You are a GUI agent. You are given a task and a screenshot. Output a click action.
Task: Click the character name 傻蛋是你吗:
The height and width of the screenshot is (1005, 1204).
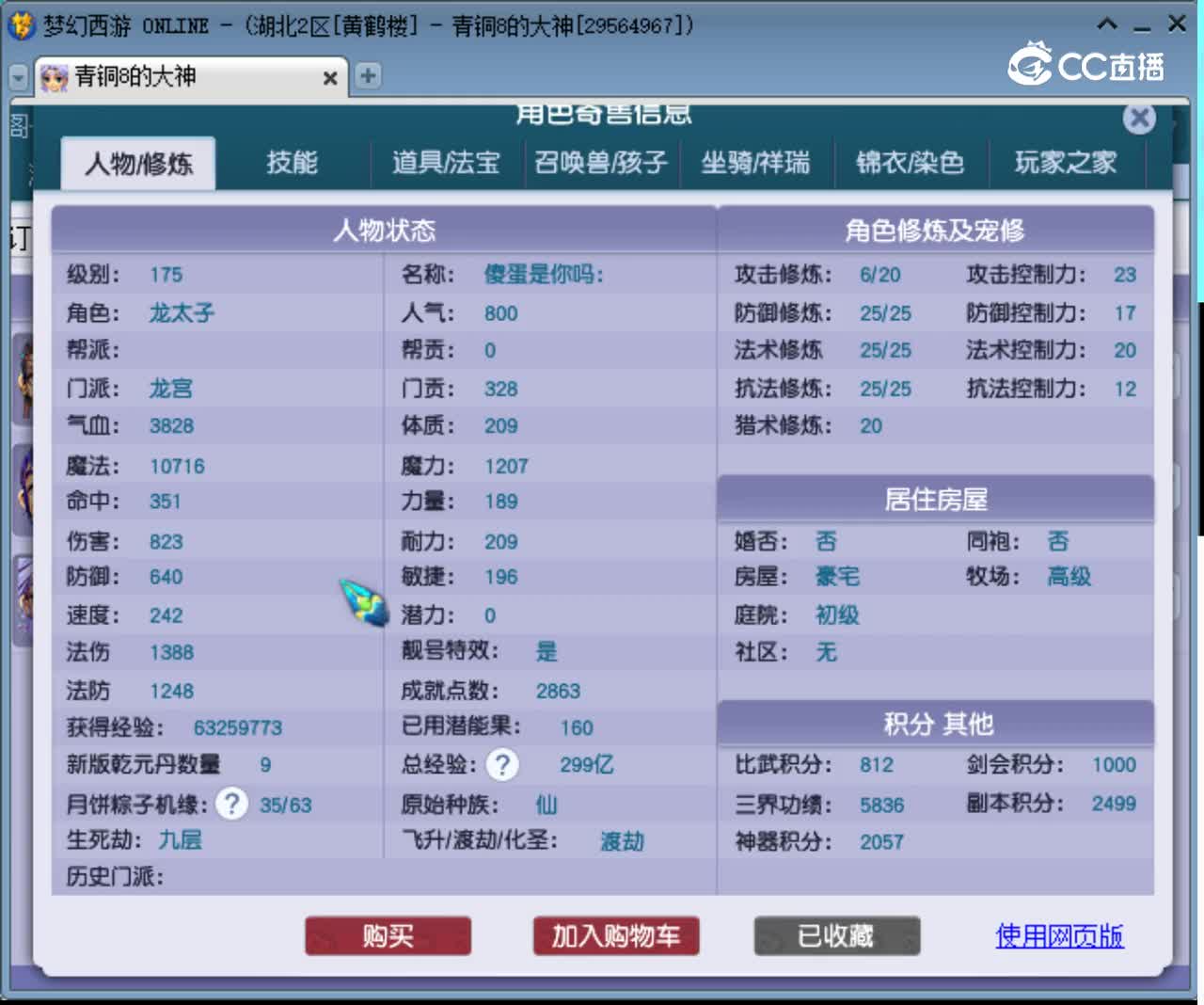pyautogui.click(x=544, y=275)
